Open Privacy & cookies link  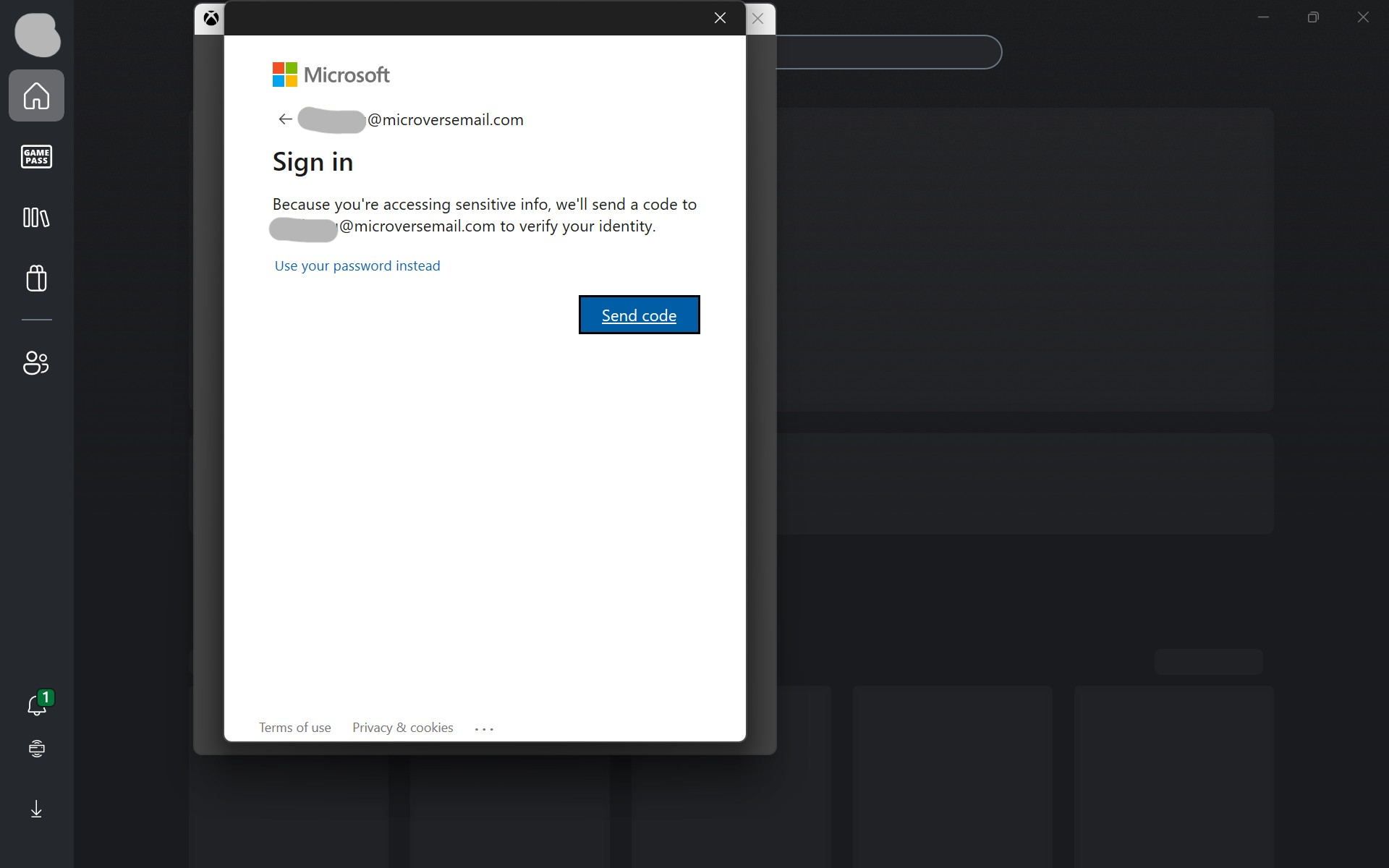click(403, 728)
